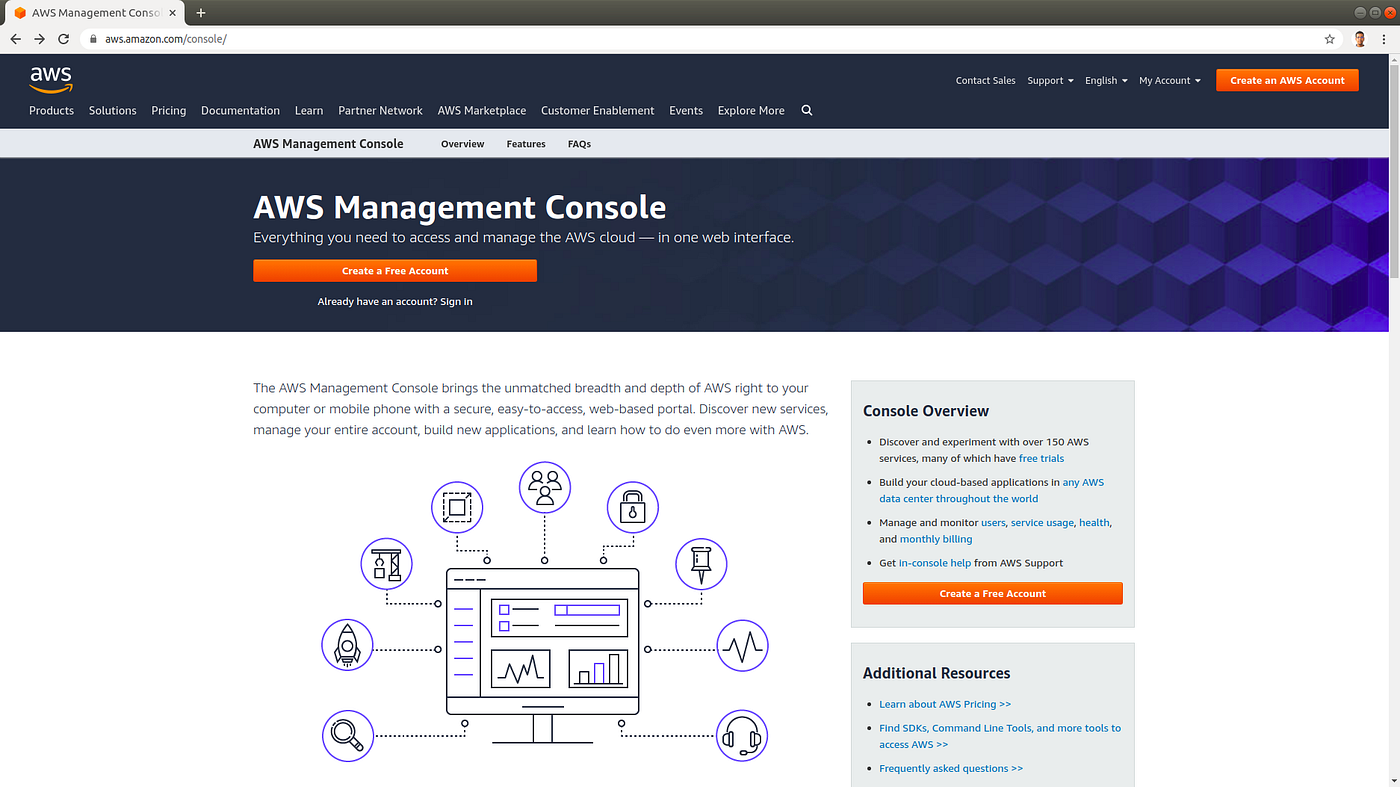
Task: Click the padlock icon in the address bar
Action: tap(92, 38)
